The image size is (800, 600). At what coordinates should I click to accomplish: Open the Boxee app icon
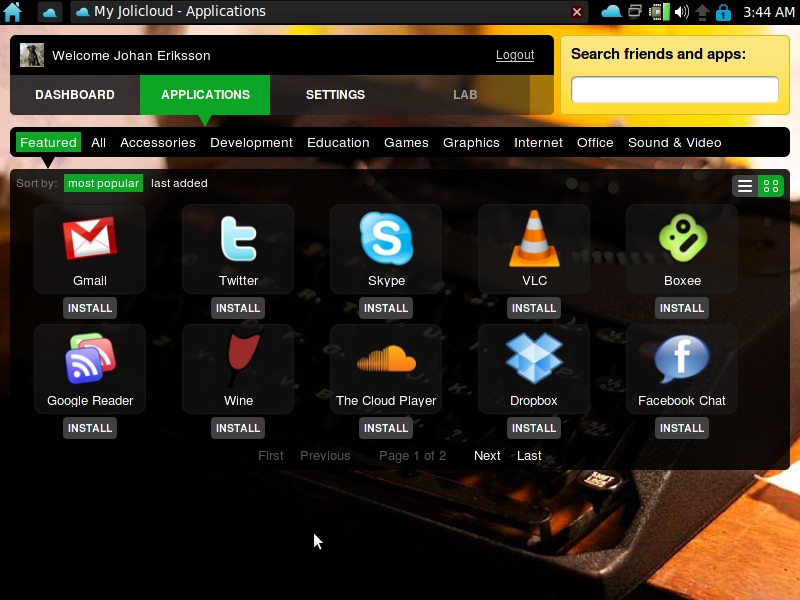coord(683,238)
